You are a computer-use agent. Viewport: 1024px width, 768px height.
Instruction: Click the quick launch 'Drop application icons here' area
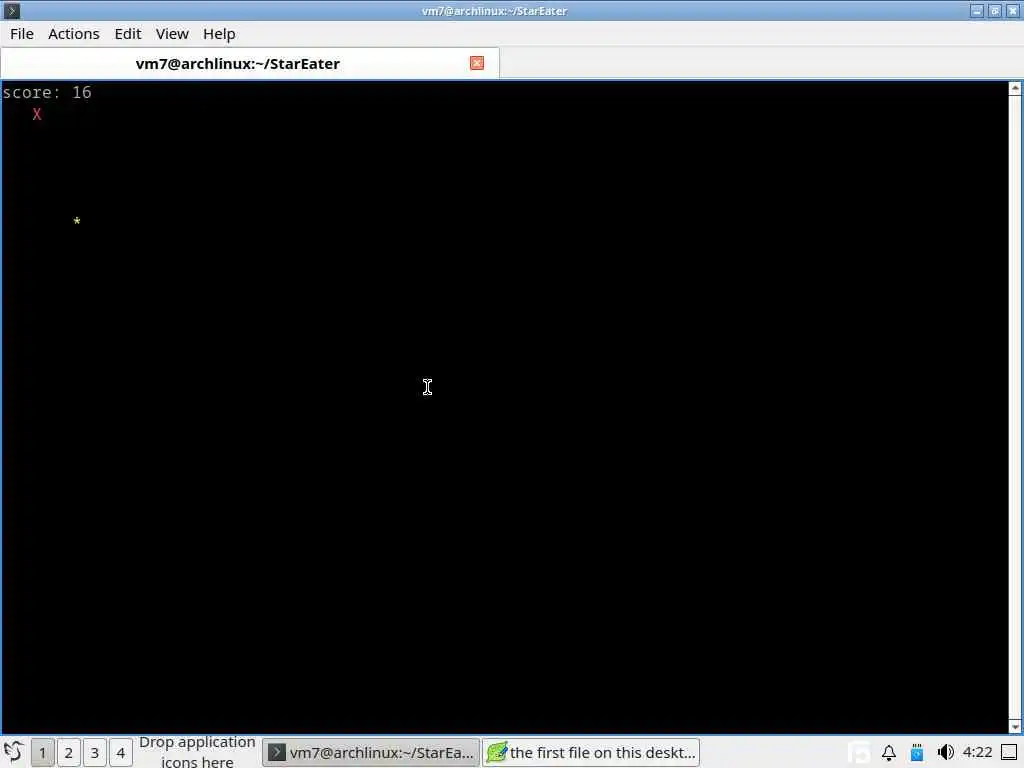coord(197,752)
